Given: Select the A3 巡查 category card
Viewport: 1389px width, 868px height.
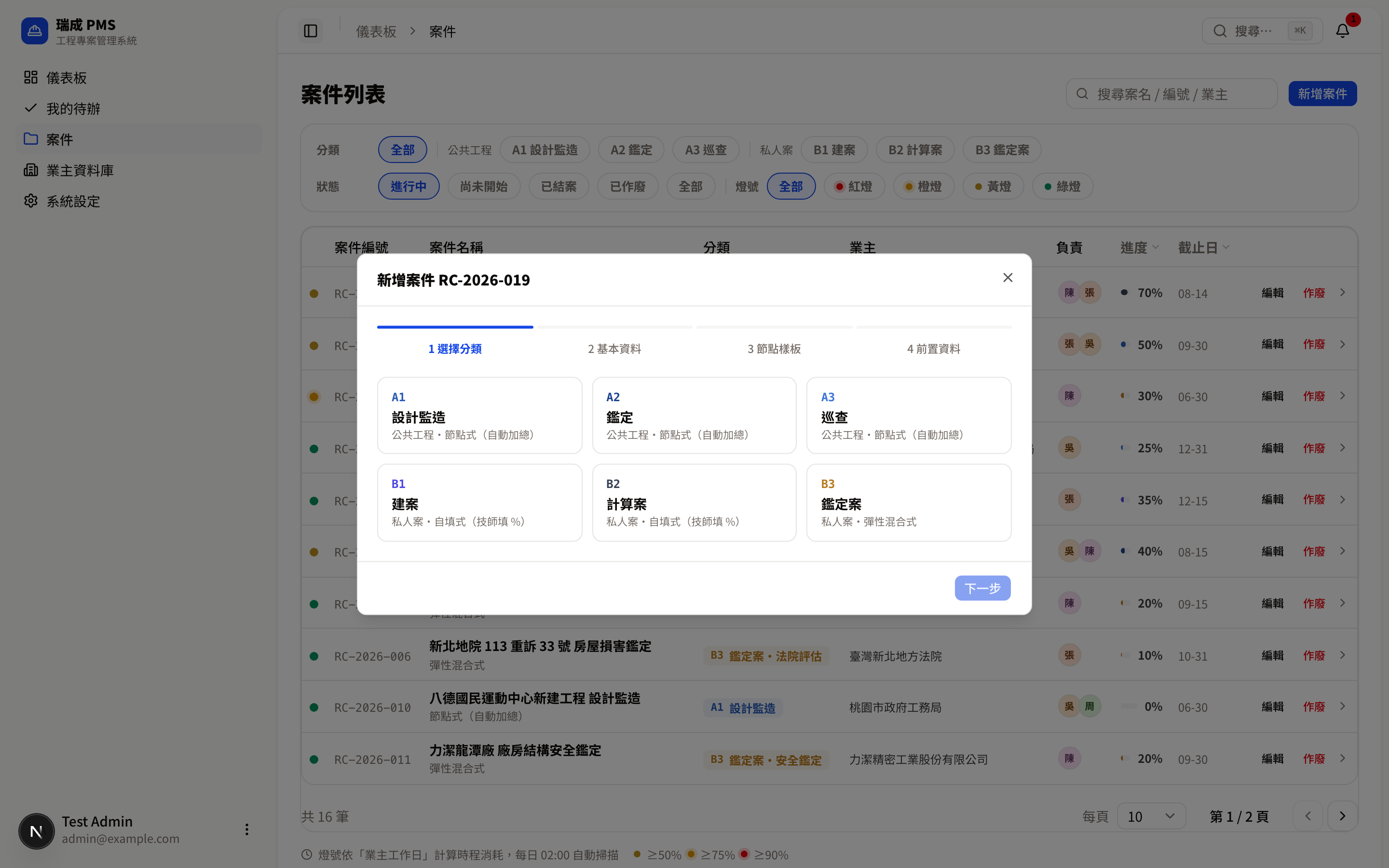Looking at the screenshot, I should (x=909, y=415).
